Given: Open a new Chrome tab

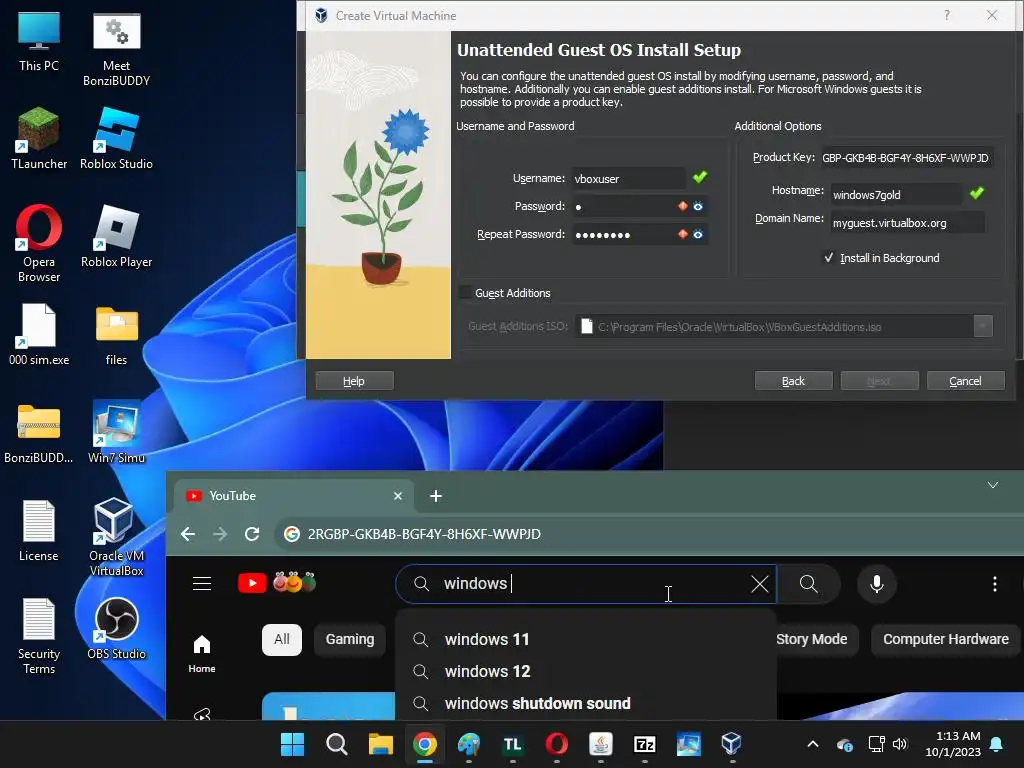Looking at the screenshot, I should [x=436, y=496].
